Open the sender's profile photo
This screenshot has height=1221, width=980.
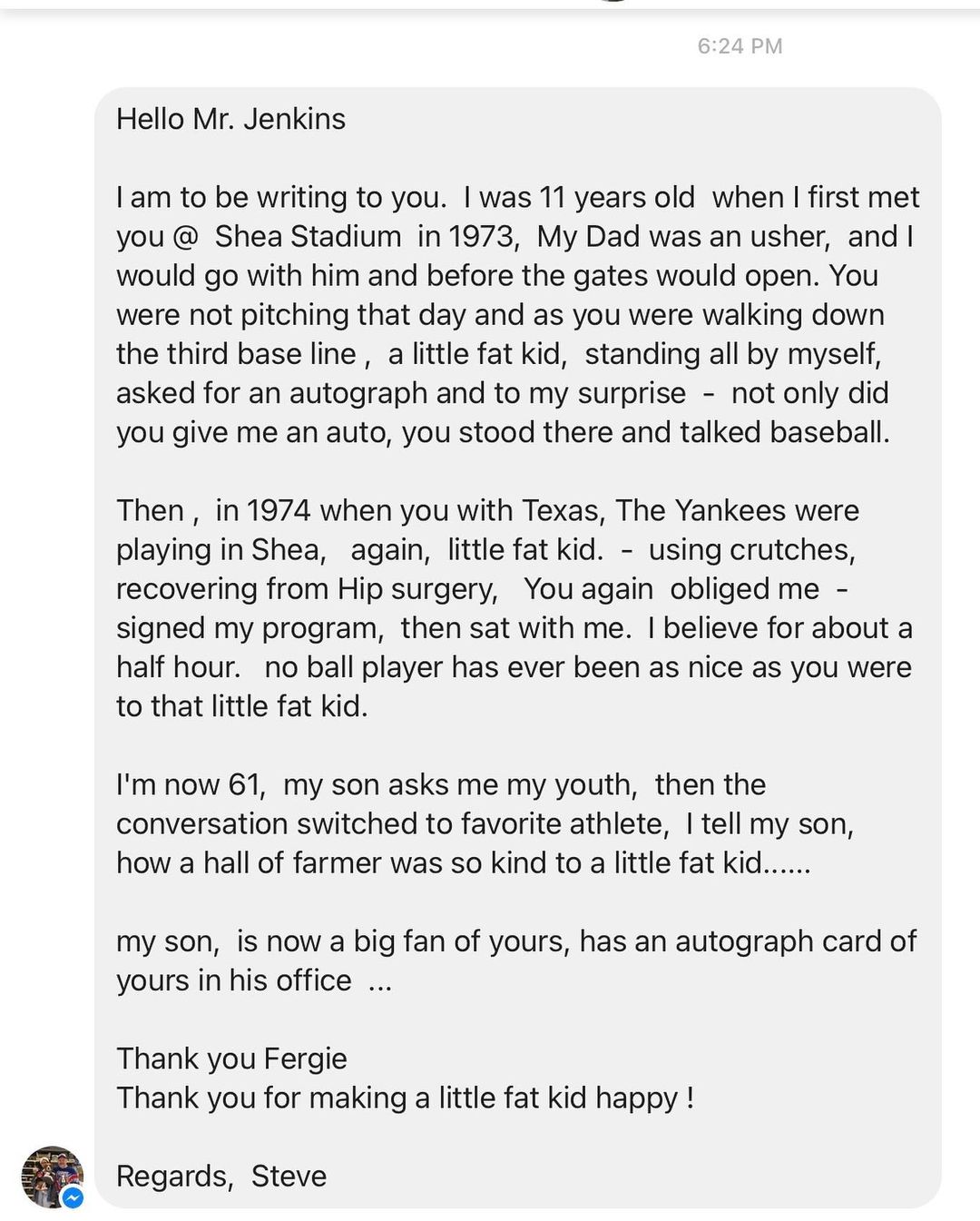coord(51,1175)
